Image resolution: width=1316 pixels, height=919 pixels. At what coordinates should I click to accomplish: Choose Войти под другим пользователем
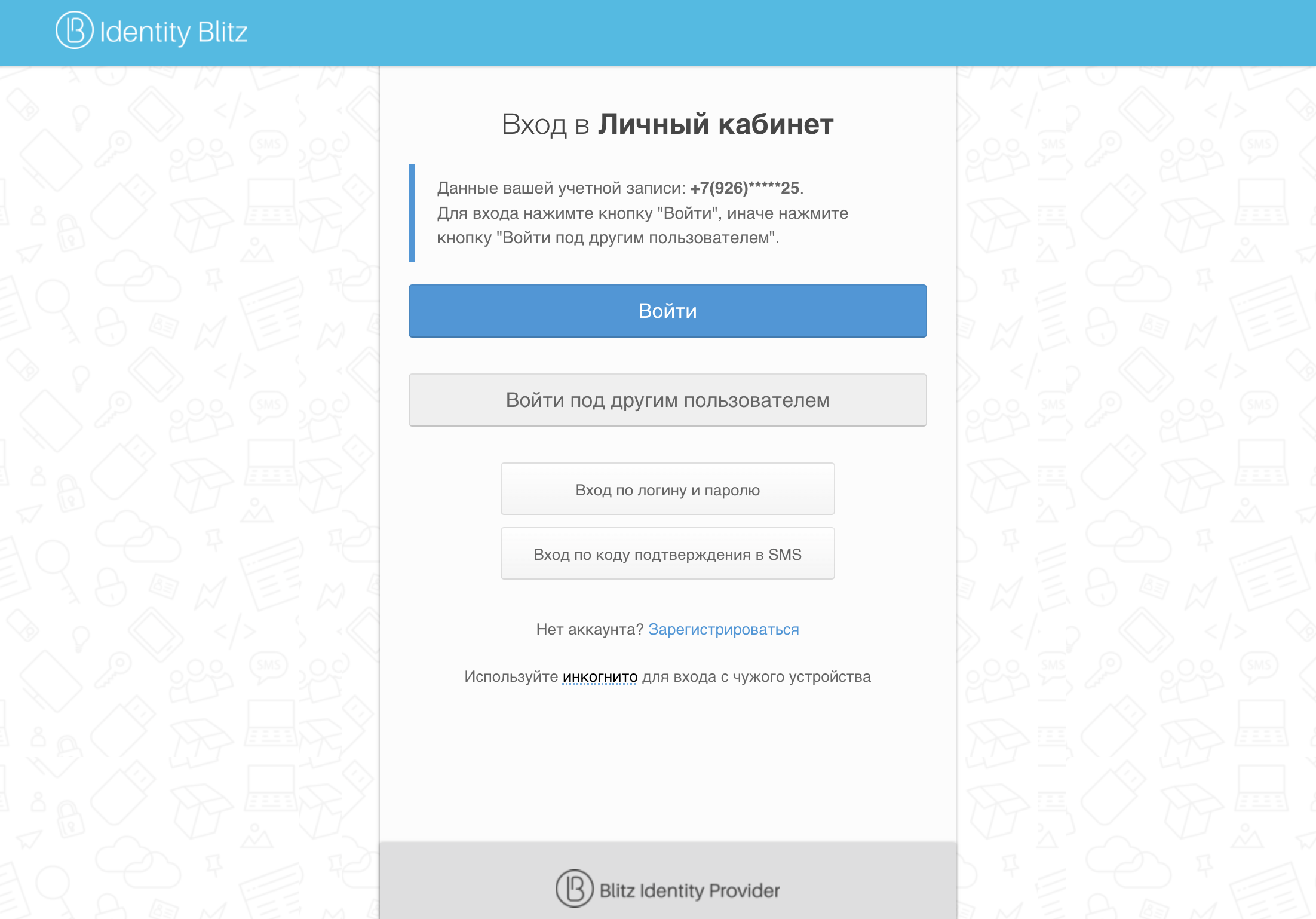(667, 400)
